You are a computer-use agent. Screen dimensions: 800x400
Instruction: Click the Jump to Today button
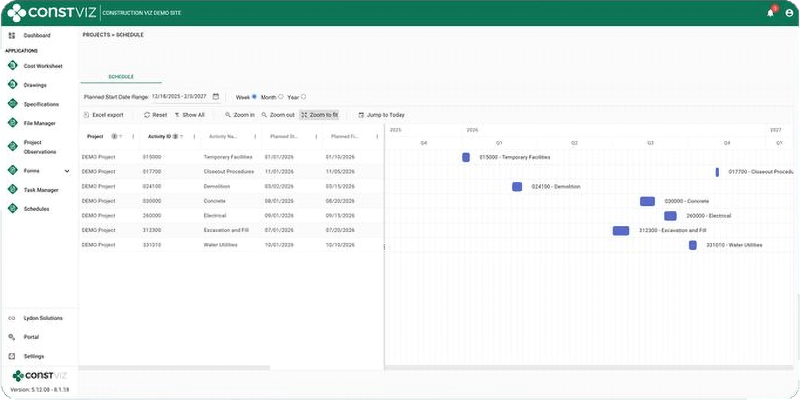[381, 115]
